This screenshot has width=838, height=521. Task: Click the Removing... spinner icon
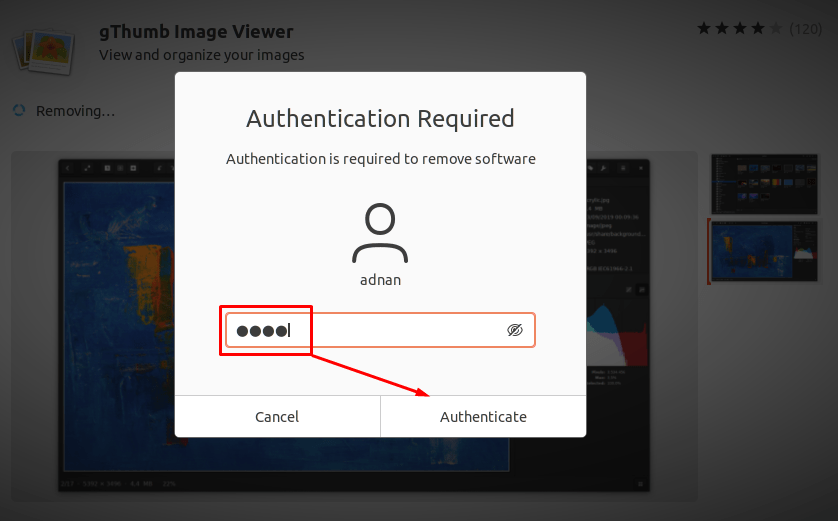click(x=19, y=111)
